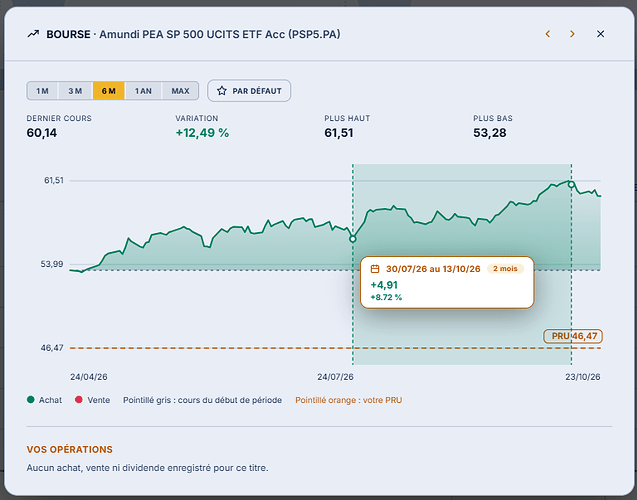The height and width of the screenshot is (500, 637).
Task: Click the 30/07/26 au 13/10/26 date range
Action: (433, 269)
